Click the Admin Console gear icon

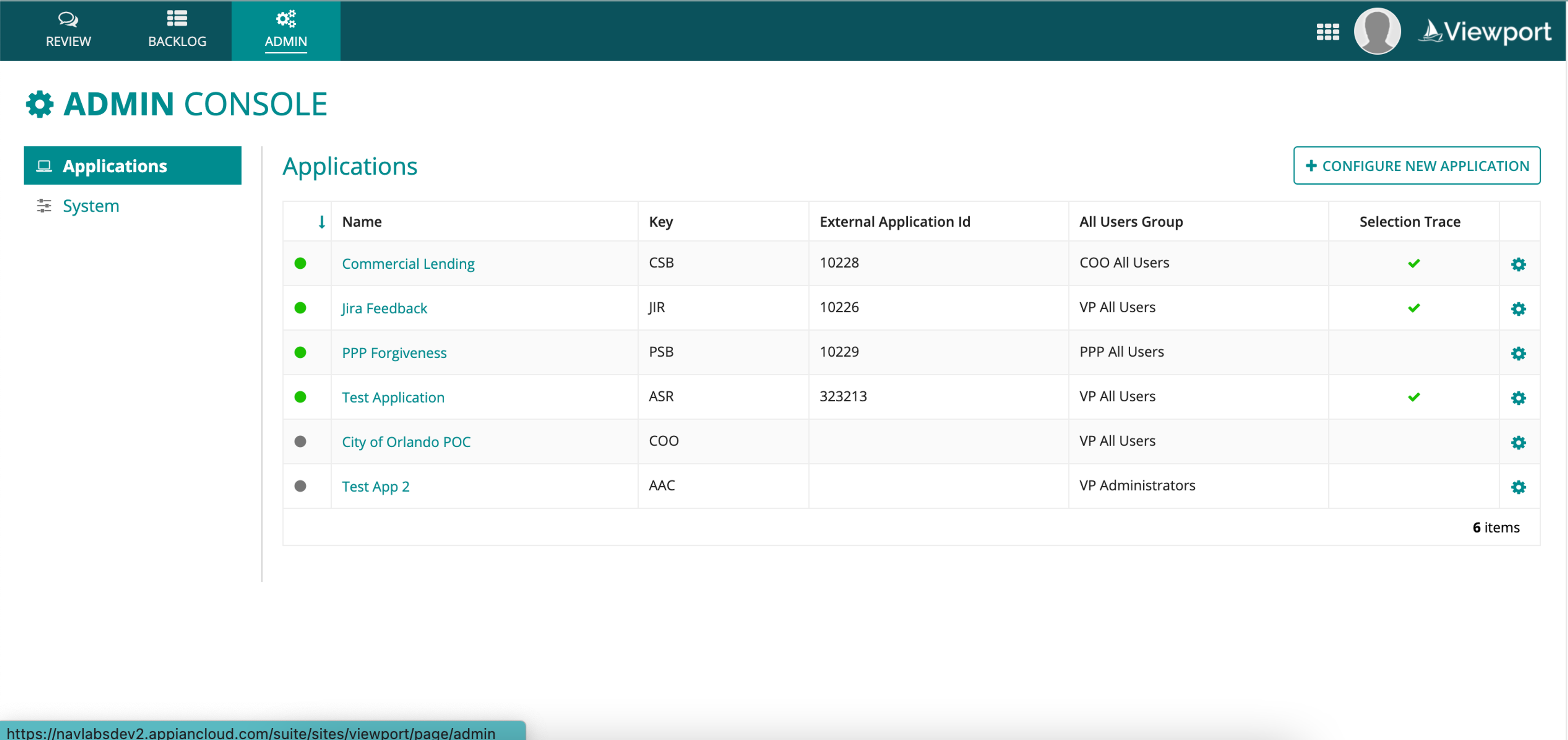pos(40,104)
